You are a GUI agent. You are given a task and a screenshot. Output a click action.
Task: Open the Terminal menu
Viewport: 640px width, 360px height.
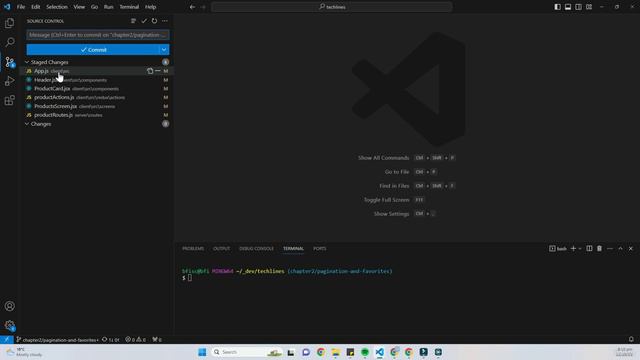click(x=129, y=7)
